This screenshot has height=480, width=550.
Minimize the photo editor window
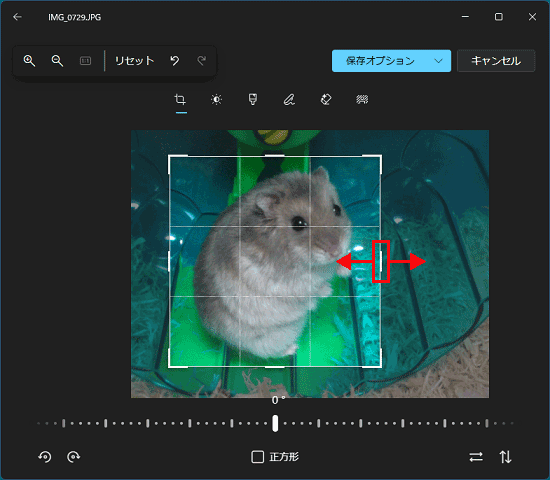click(x=465, y=16)
